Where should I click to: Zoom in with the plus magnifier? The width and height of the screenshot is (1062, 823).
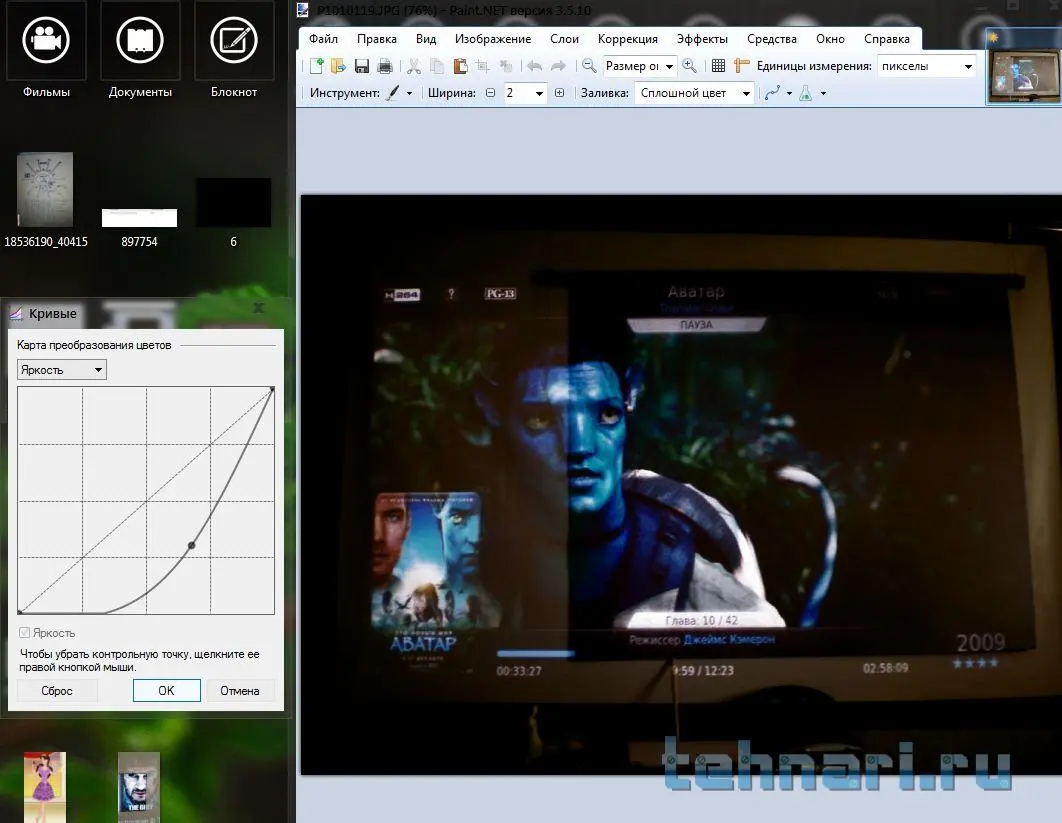pos(689,66)
